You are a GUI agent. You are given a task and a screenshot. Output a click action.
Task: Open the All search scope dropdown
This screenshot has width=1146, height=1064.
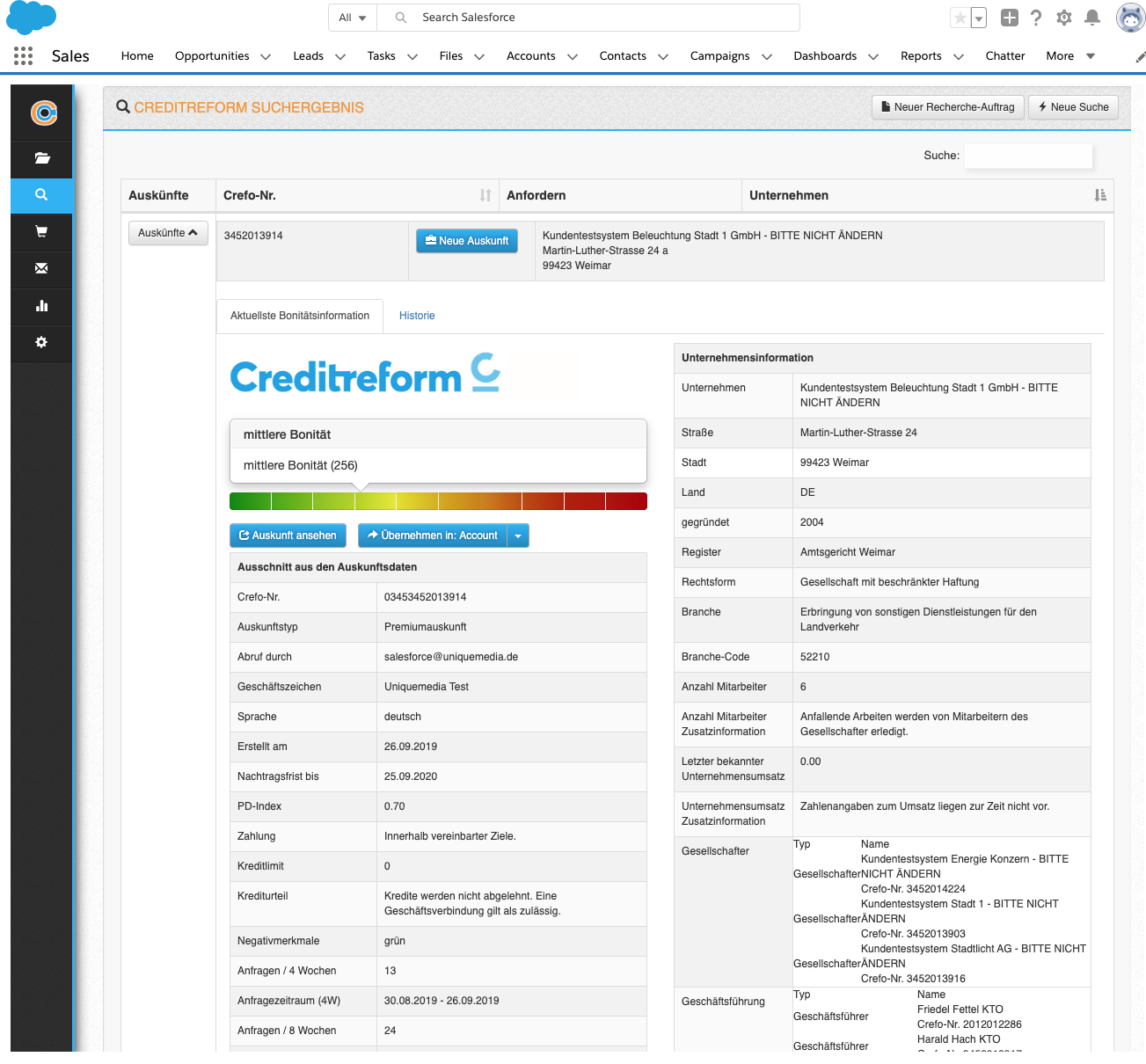[x=353, y=18]
